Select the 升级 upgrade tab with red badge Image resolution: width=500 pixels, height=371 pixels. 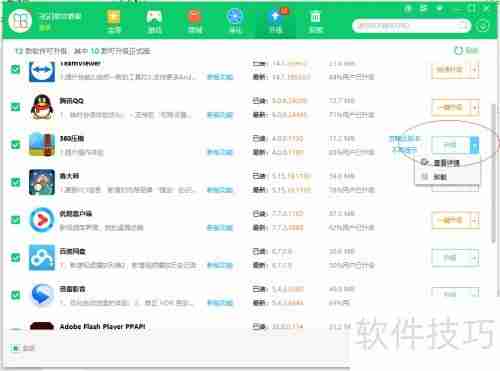(276, 21)
